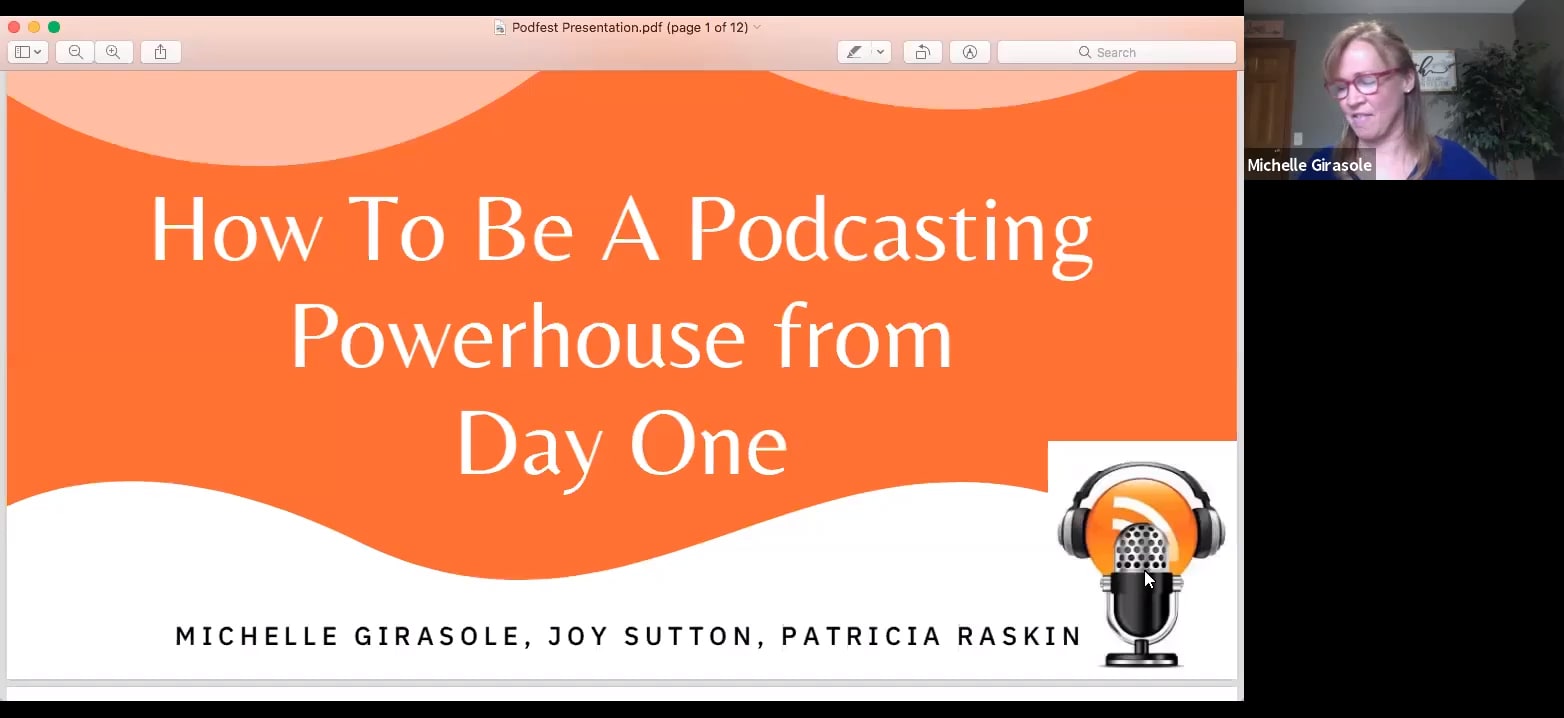Open the Share options with the export icon
Image resolution: width=1564 pixels, height=718 pixels.
(x=160, y=52)
